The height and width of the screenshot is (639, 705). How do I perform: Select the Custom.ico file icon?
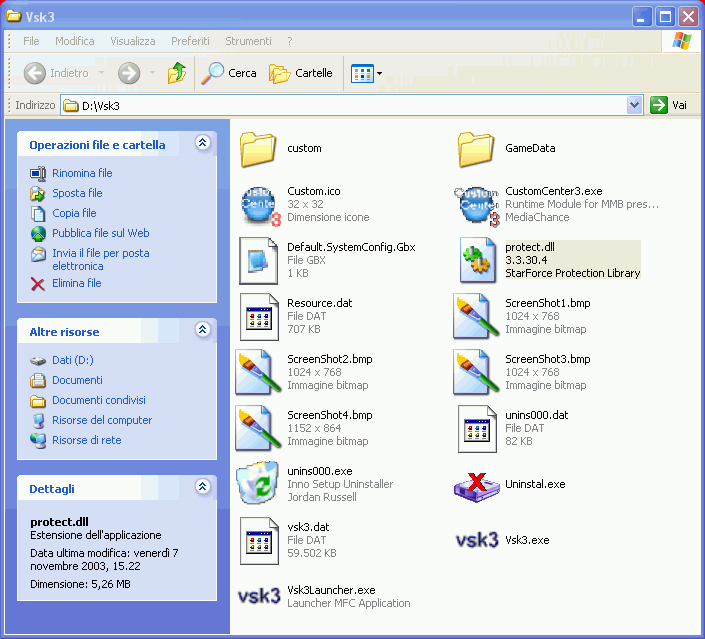[x=260, y=206]
